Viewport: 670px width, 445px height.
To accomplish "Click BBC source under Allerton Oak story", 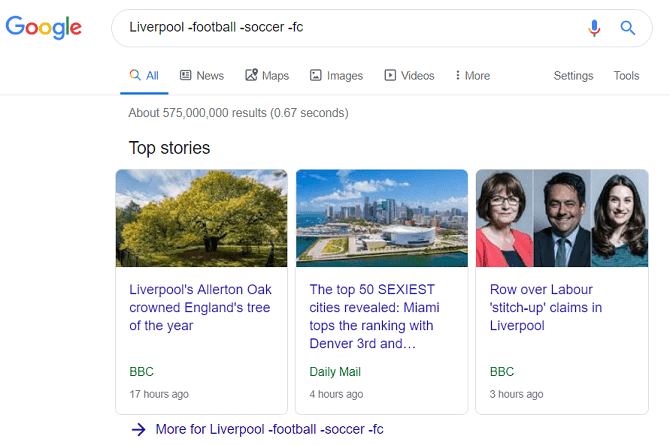I will (141, 371).
